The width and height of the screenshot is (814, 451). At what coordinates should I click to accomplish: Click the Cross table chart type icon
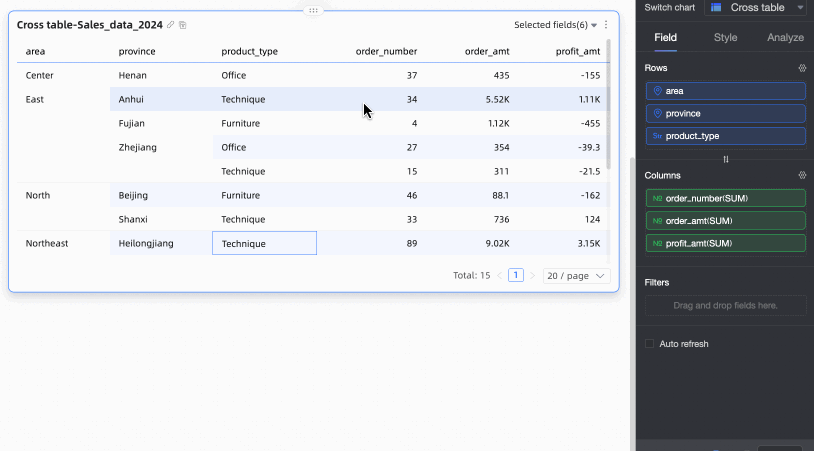[716, 7]
